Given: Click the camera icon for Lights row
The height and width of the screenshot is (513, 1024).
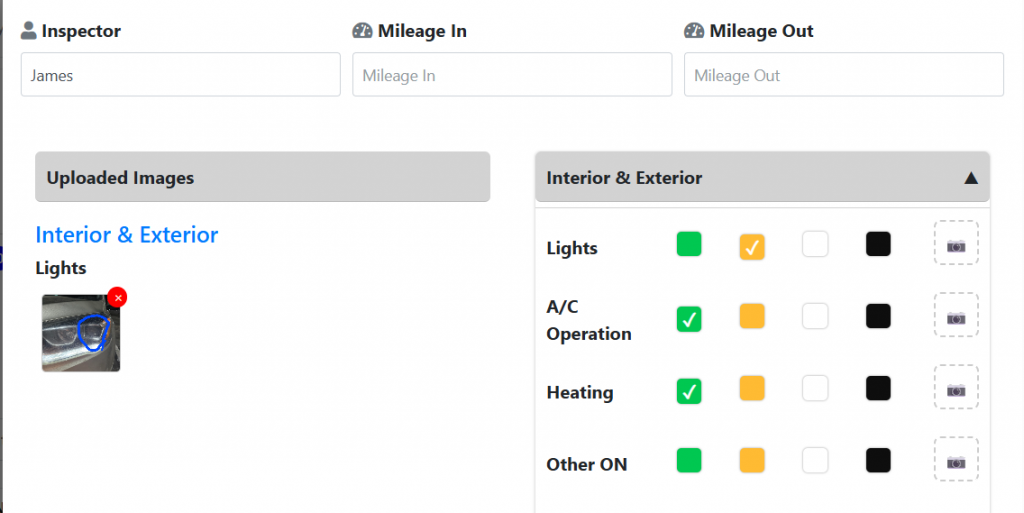Looking at the screenshot, I should click(x=956, y=244).
